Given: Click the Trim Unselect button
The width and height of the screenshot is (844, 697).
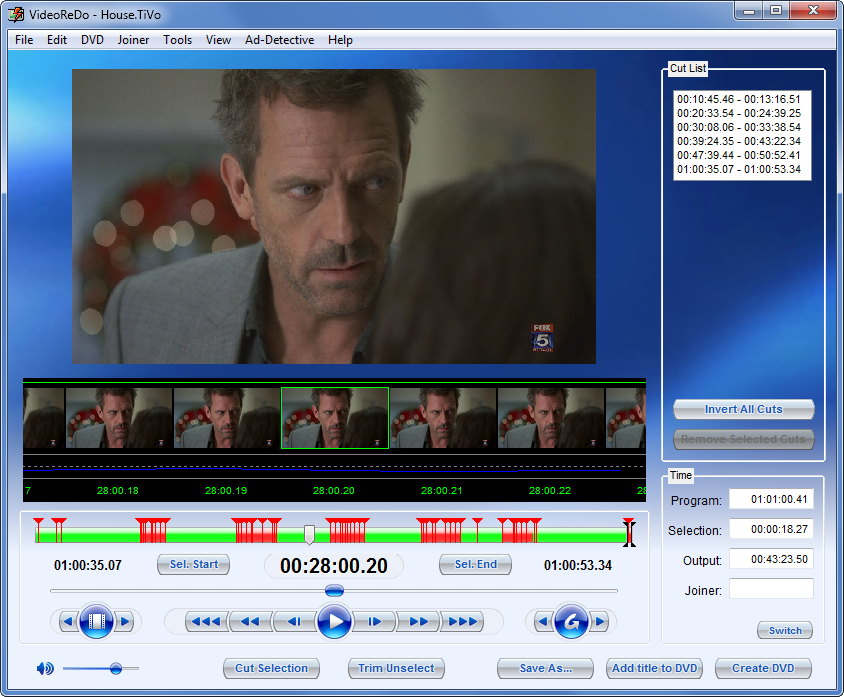Looking at the screenshot, I should point(396,668).
